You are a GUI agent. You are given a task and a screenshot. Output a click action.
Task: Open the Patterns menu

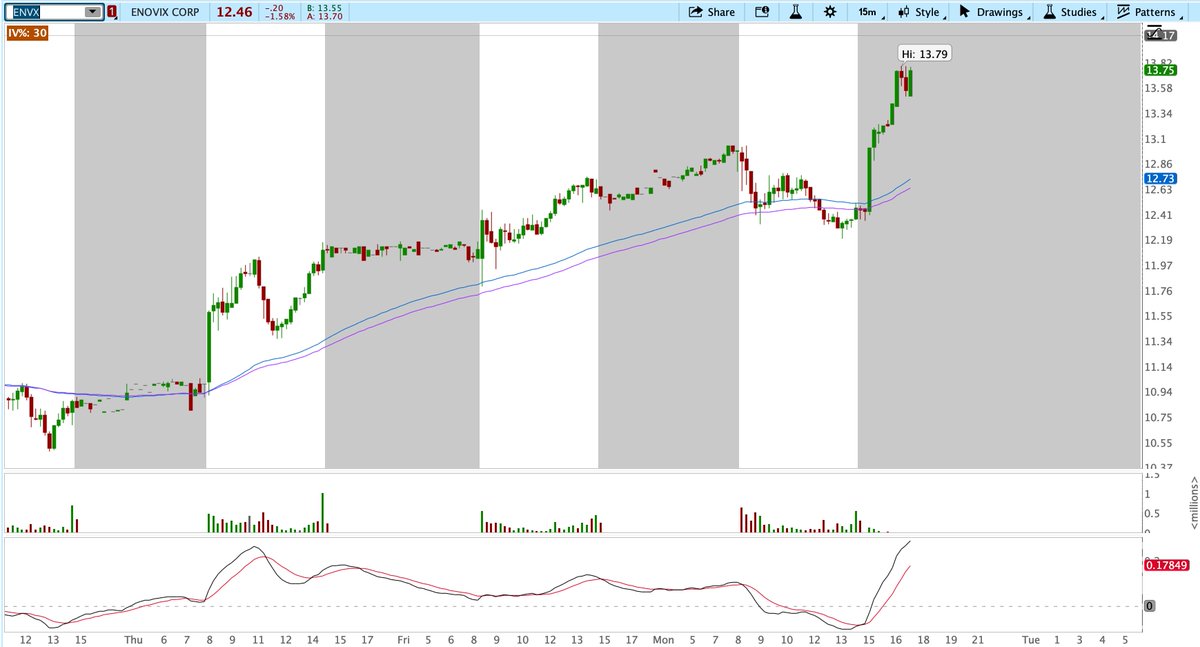click(x=1150, y=12)
